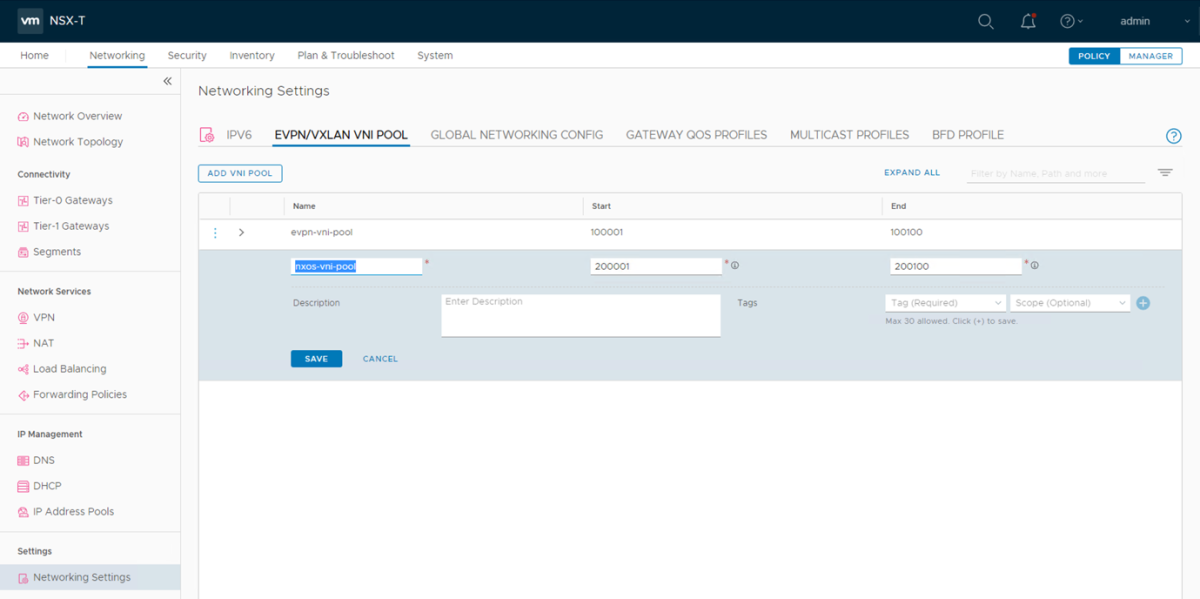This screenshot has width=1200, height=599.
Task: Open the Tag (Required) dropdown
Action: [943, 302]
